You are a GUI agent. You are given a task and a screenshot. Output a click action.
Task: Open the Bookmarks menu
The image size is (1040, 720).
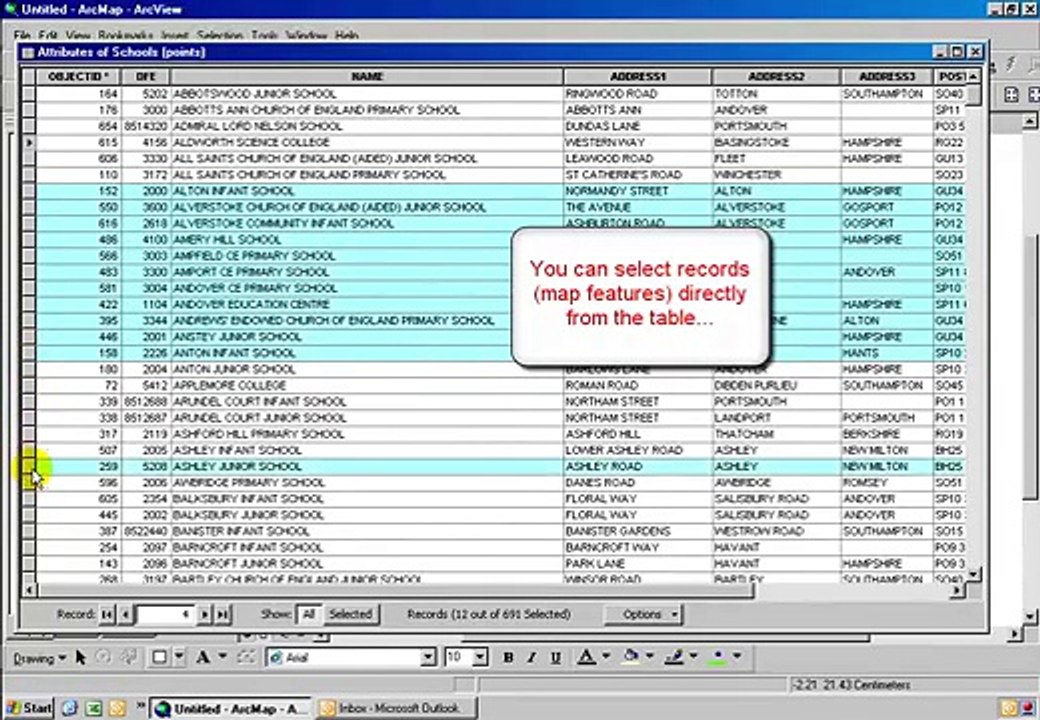[x=125, y=35]
